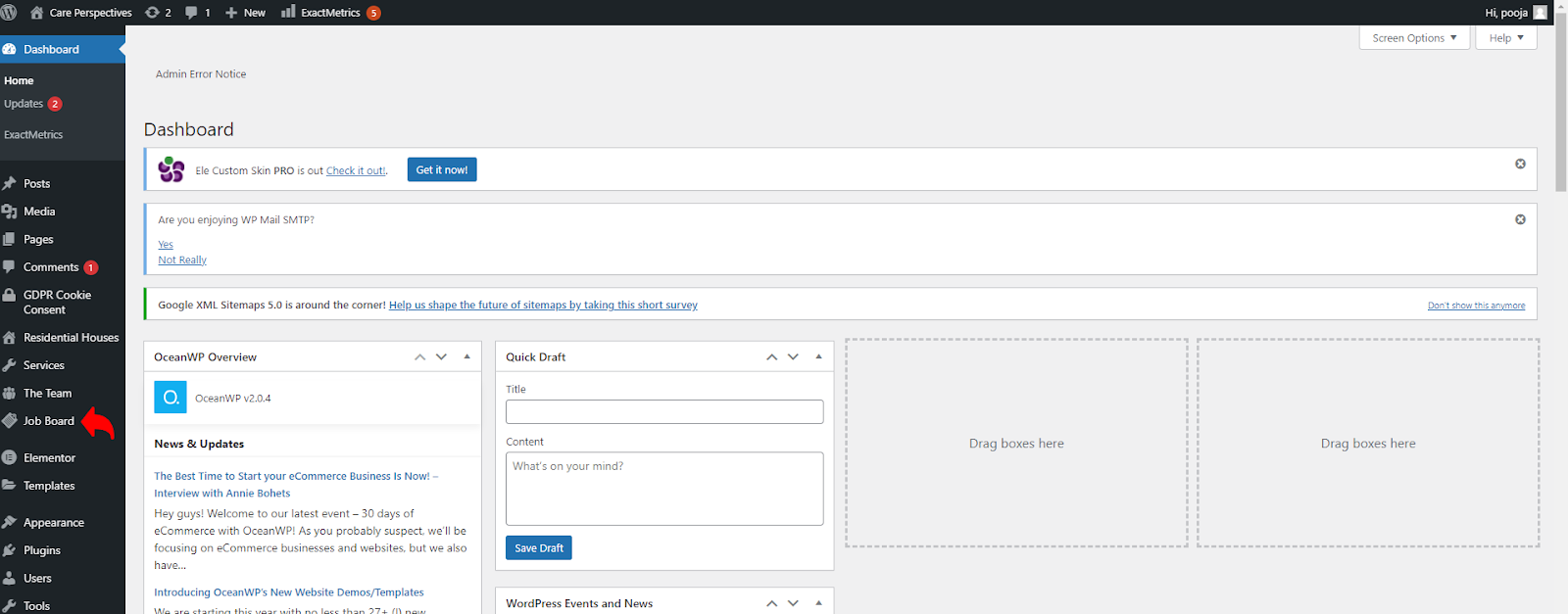Click 'Don't show this anymore' link

tap(1476, 306)
